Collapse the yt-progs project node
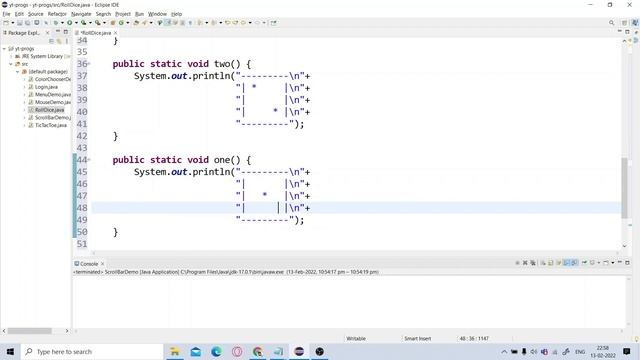Viewport: 640px width, 360px height. [x=4, y=49]
